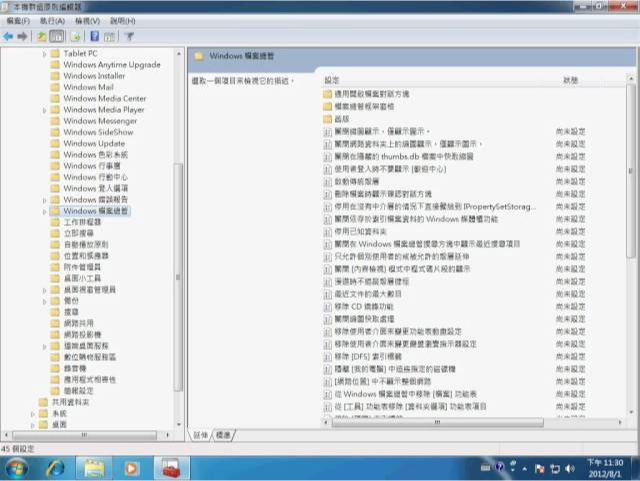Go back with the blue Back arrow
Image resolution: width=640 pixels, height=481 pixels.
tap(8, 36)
